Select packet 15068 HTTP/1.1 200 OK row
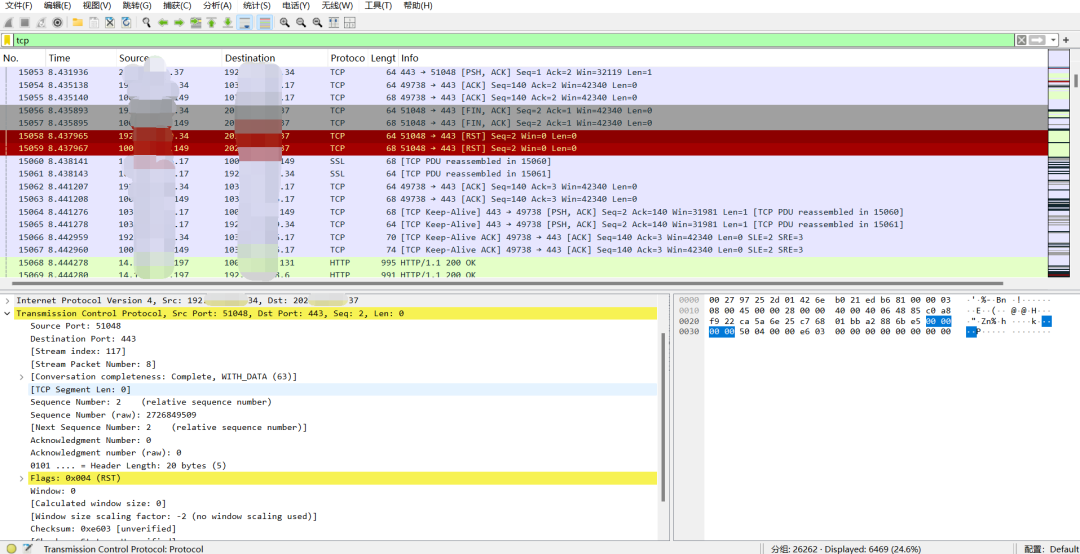The height and width of the screenshot is (554, 1080). [523, 263]
